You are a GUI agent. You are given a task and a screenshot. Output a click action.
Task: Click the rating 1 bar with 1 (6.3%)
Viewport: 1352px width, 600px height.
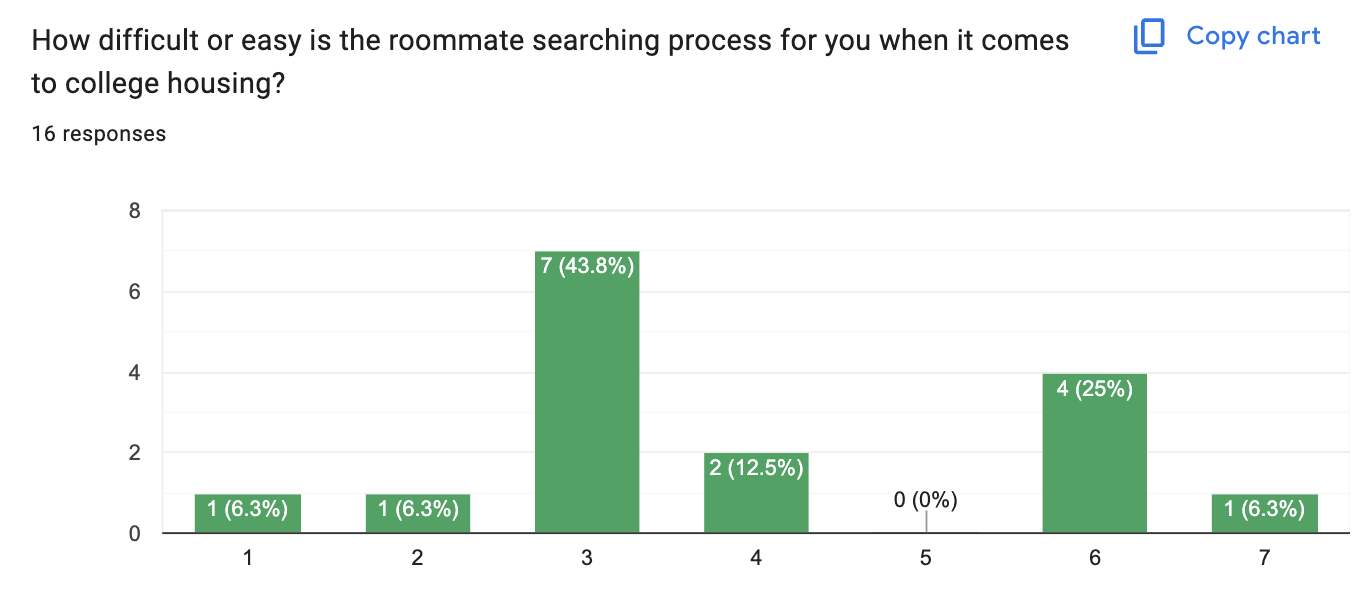coord(248,513)
